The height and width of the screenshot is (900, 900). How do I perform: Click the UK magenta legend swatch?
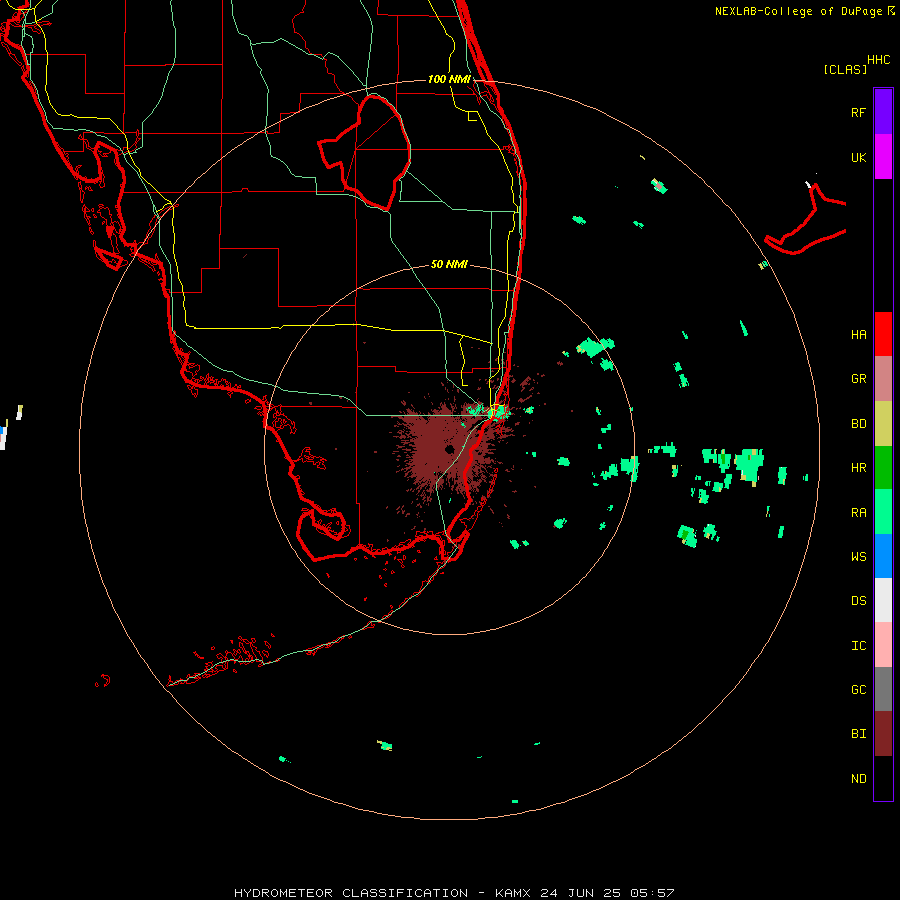(883, 156)
